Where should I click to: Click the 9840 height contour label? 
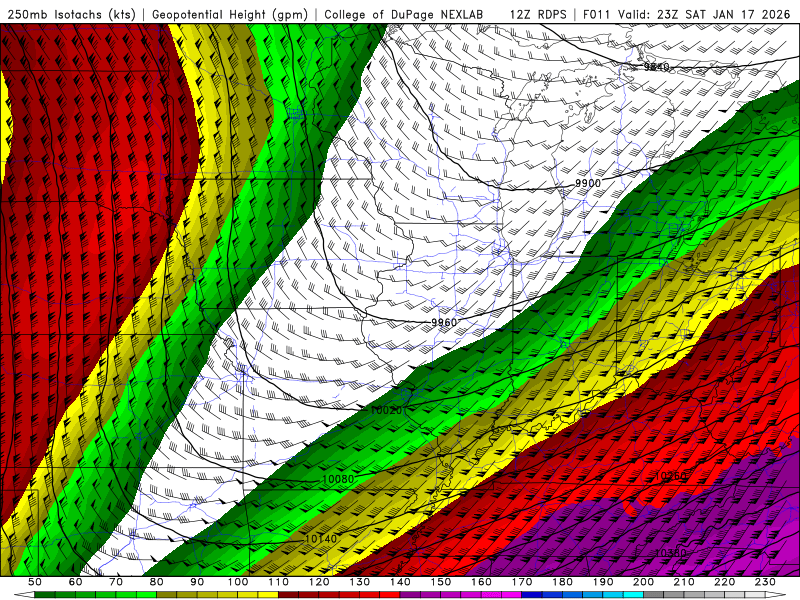pos(656,67)
